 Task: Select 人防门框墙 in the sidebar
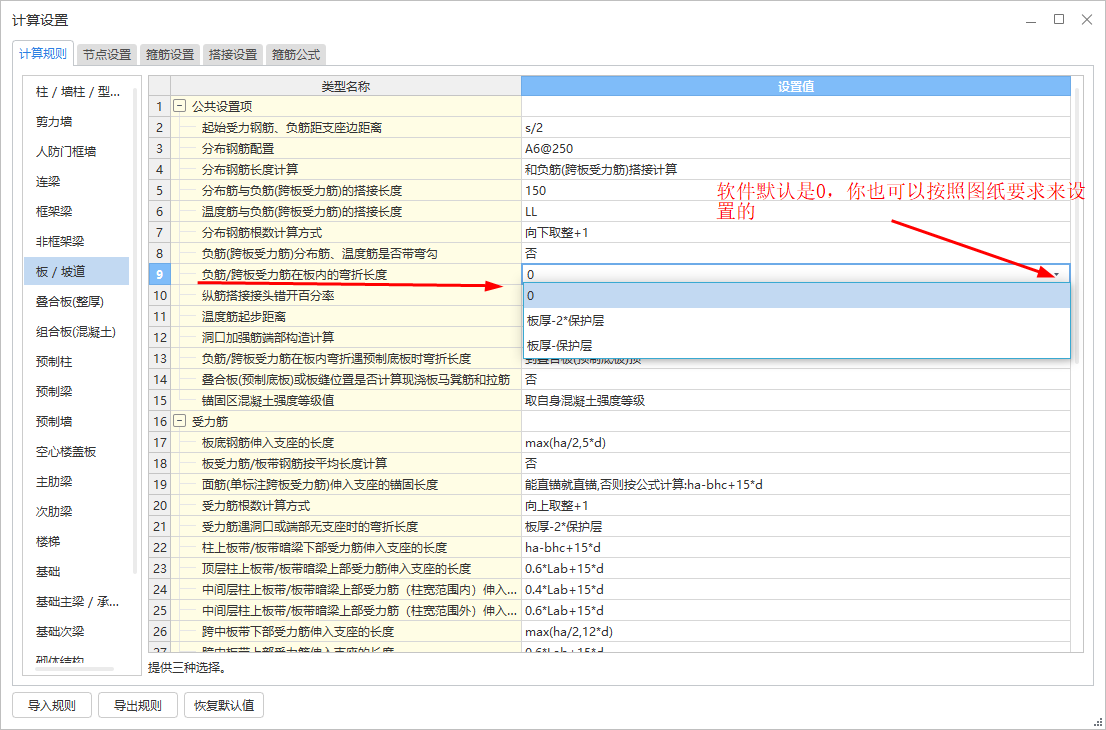[x=77, y=152]
